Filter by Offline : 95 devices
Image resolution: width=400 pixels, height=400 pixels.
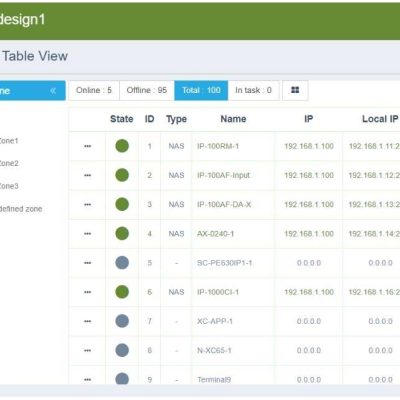[x=147, y=90]
